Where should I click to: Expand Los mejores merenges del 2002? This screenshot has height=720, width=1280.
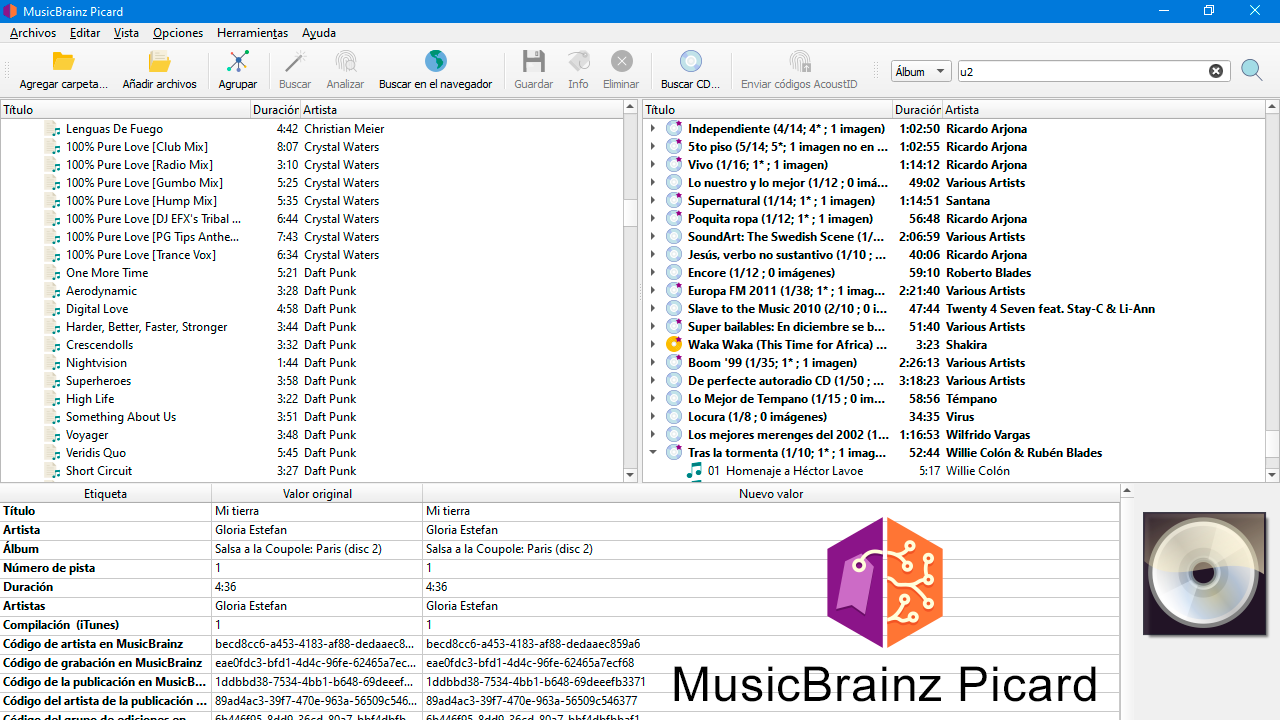coord(653,435)
